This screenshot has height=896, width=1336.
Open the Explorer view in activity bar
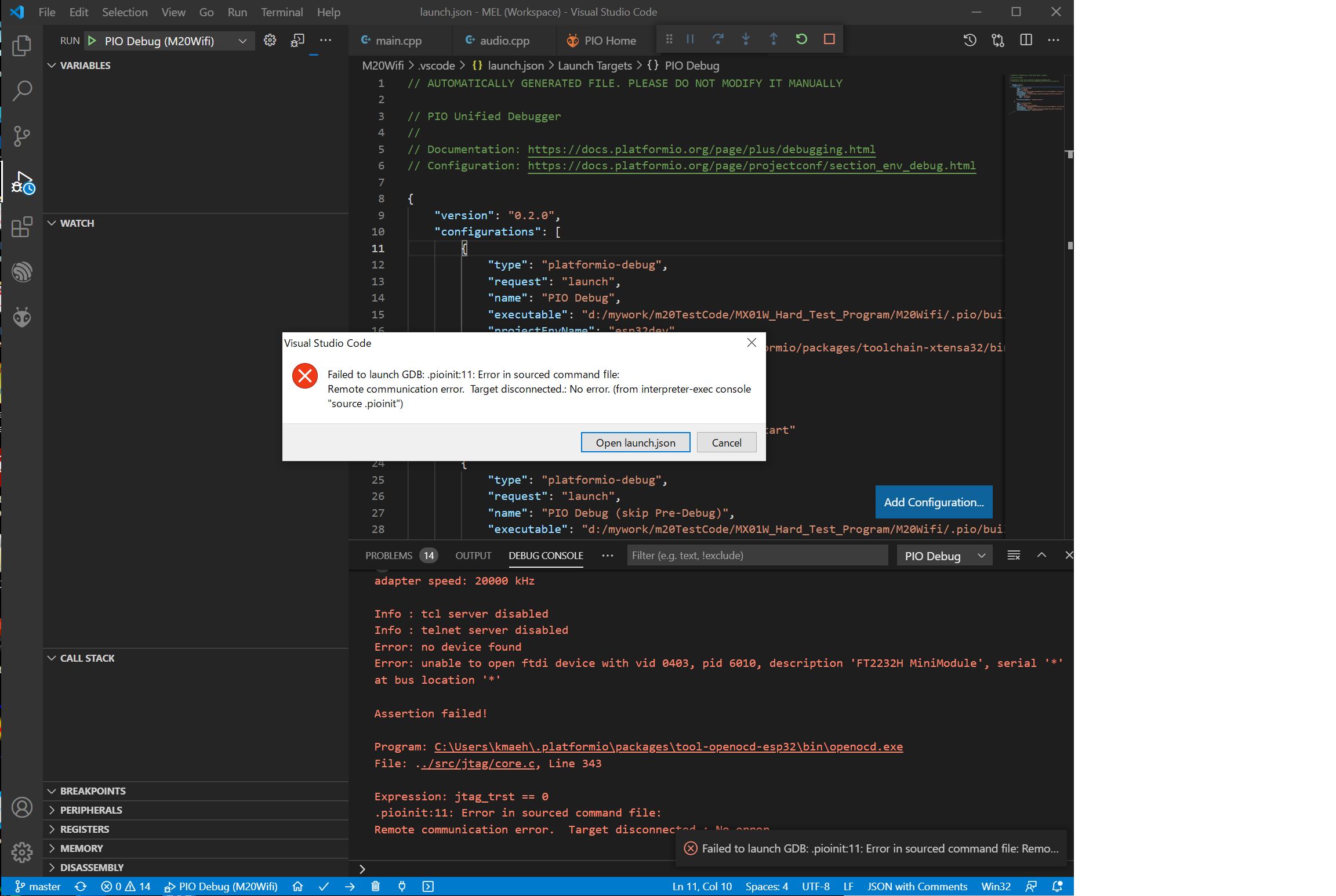21,46
